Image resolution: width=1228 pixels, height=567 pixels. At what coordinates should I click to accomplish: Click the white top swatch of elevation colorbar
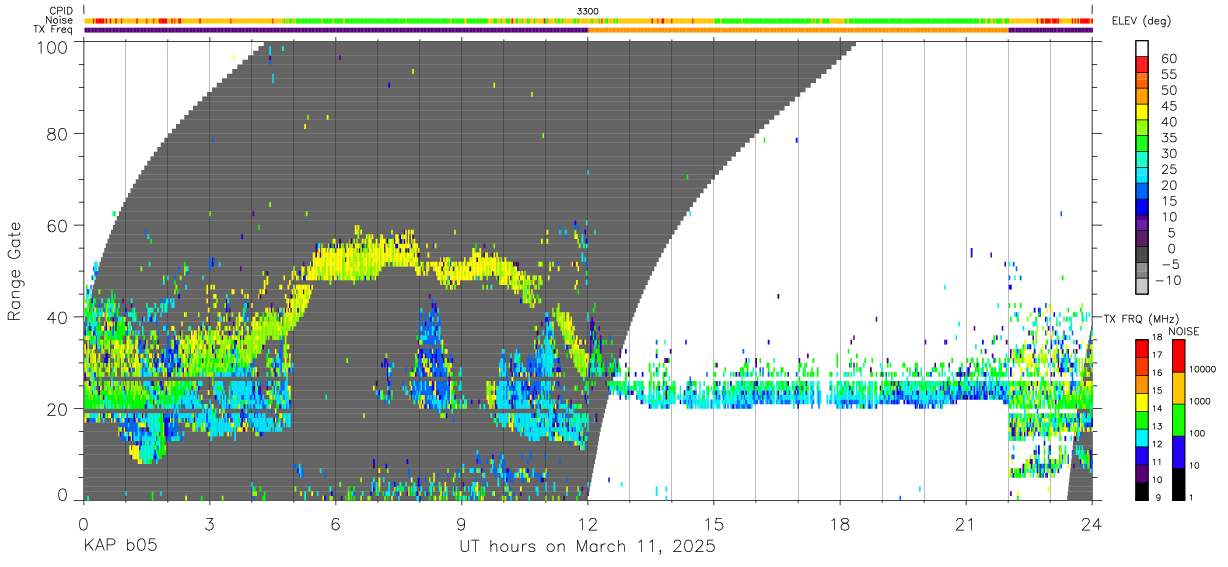pyautogui.click(x=1142, y=49)
